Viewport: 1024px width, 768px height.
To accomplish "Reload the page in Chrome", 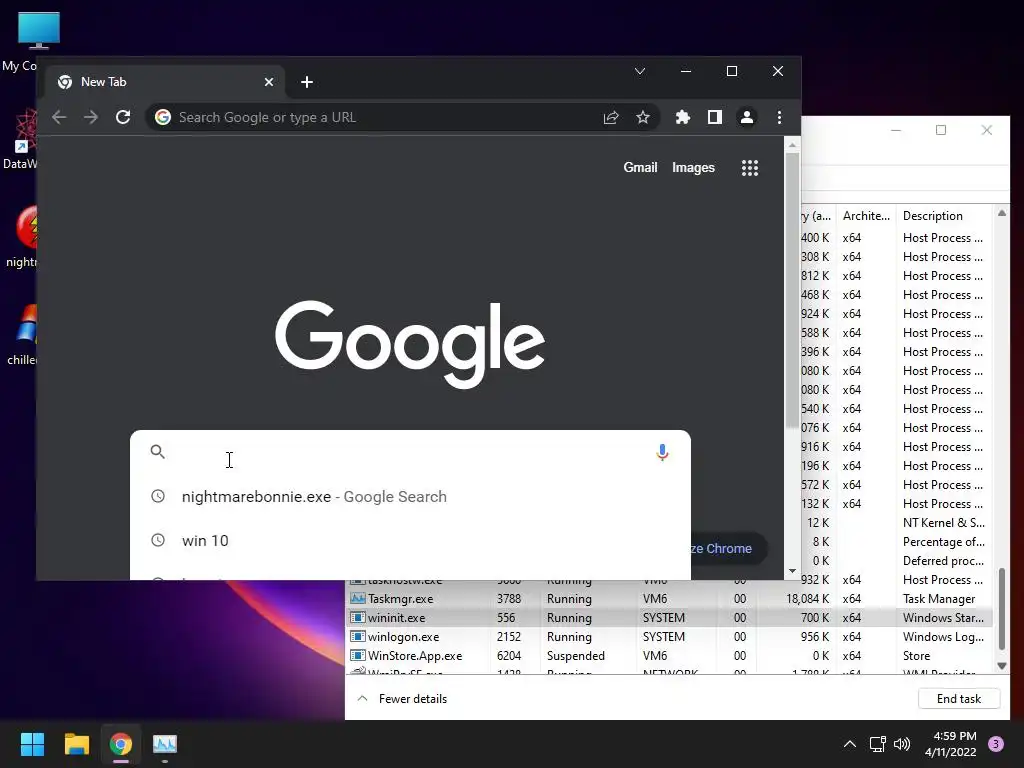I will [x=123, y=118].
